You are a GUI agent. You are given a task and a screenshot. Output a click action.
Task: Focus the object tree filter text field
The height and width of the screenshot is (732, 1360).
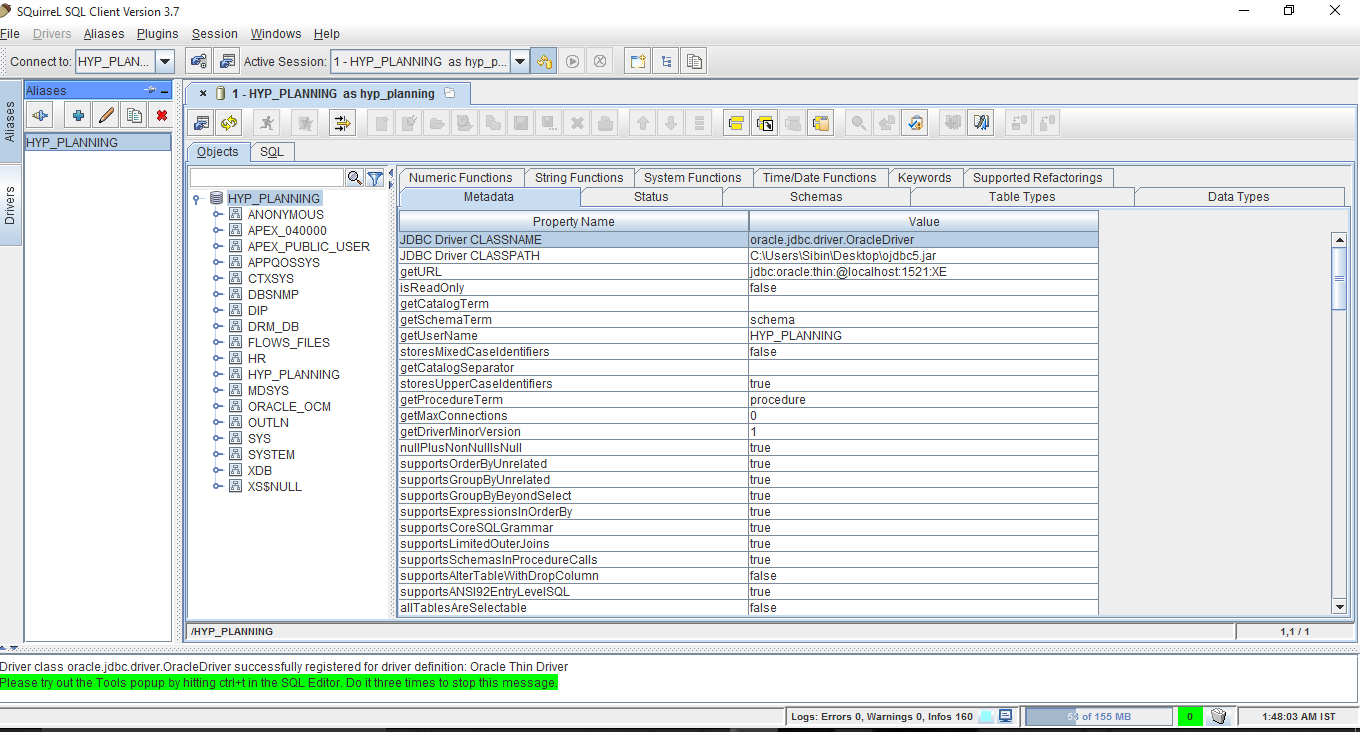click(x=267, y=178)
